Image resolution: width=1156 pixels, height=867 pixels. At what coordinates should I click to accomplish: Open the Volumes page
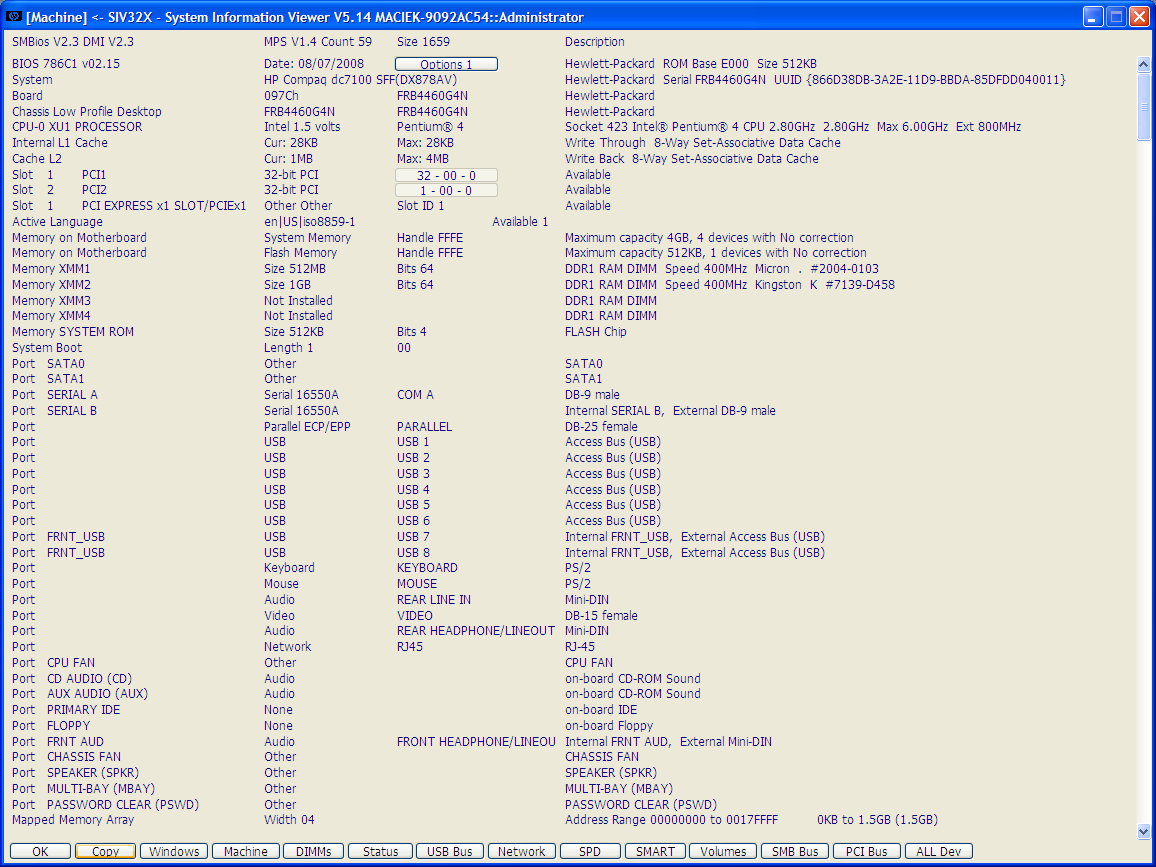tap(722, 852)
